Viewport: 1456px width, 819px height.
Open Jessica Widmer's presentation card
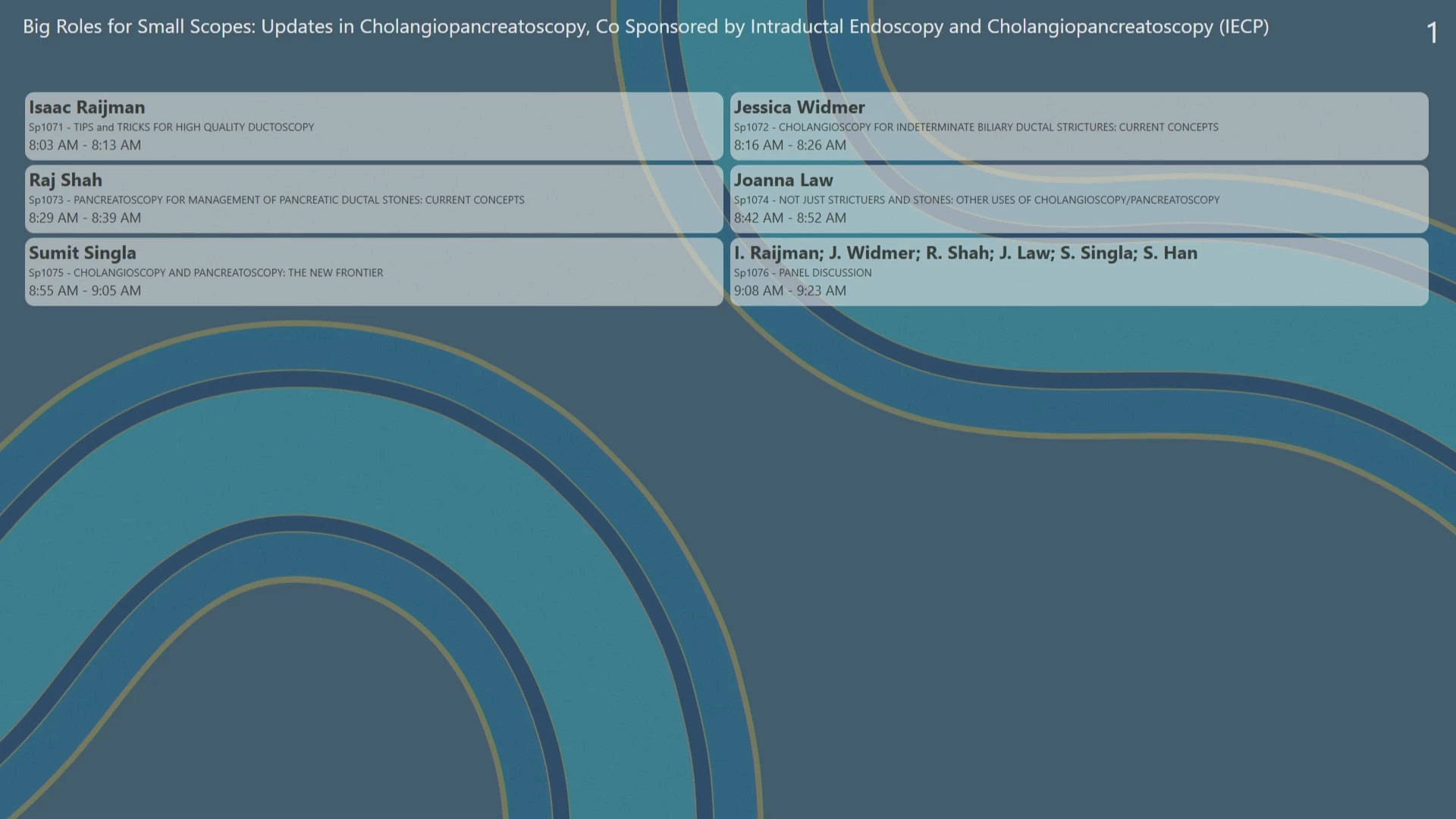pyautogui.click(x=1079, y=126)
